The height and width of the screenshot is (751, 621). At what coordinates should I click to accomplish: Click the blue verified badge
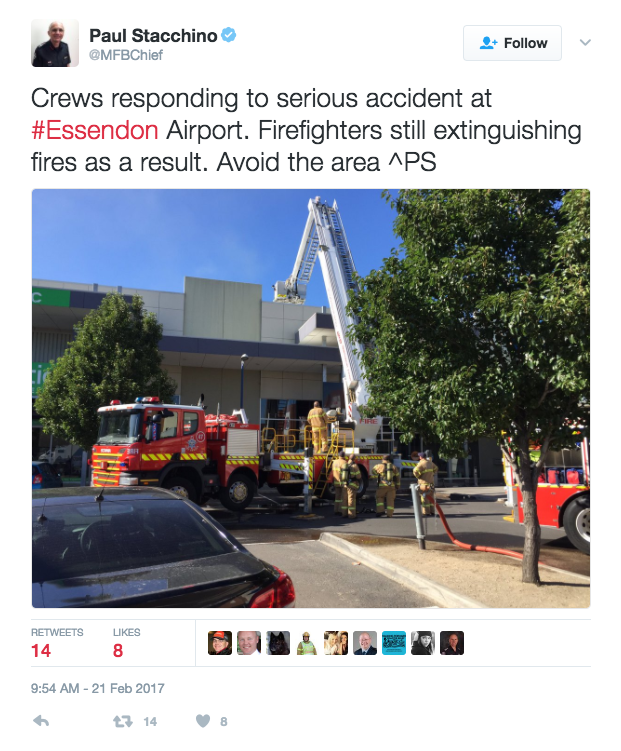point(229,35)
